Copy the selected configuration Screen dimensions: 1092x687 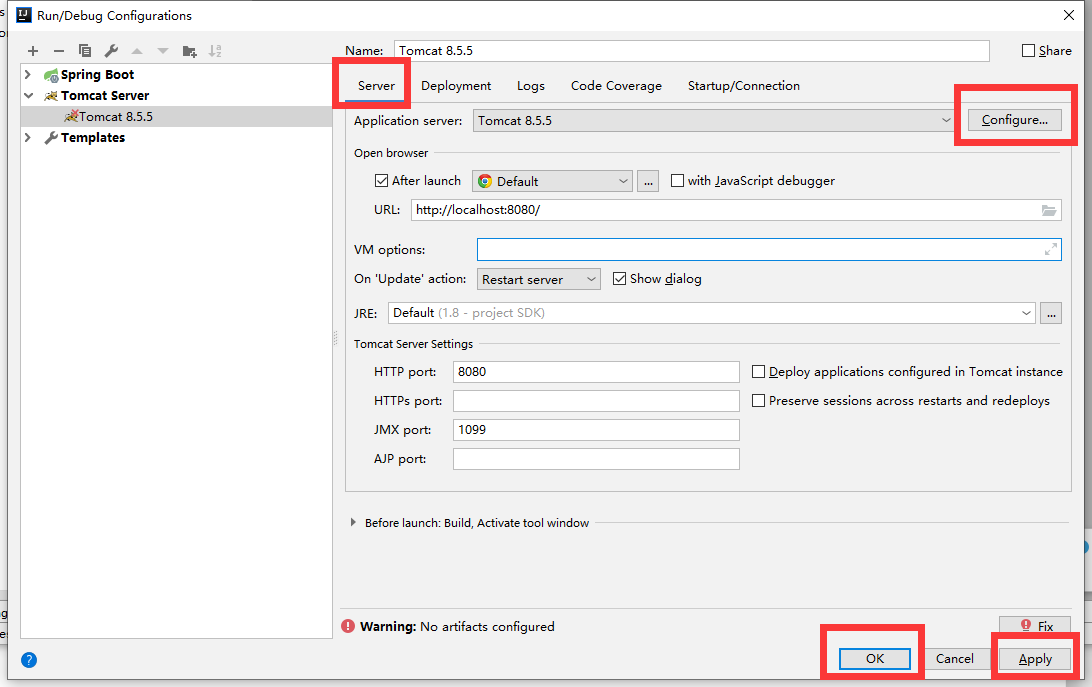pos(85,51)
